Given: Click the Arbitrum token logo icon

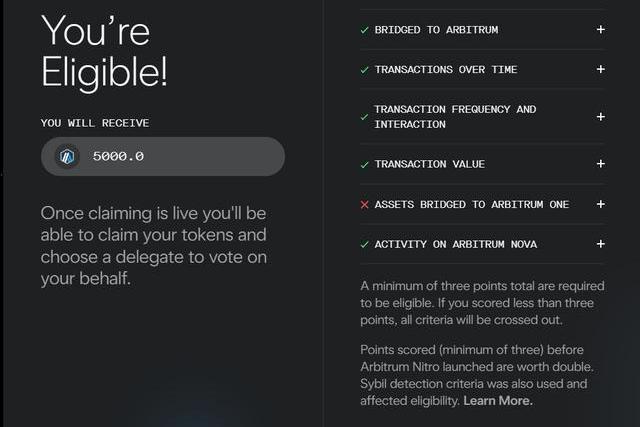Looking at the screenshot, I should pyautogui.click(x=68, y=156).
